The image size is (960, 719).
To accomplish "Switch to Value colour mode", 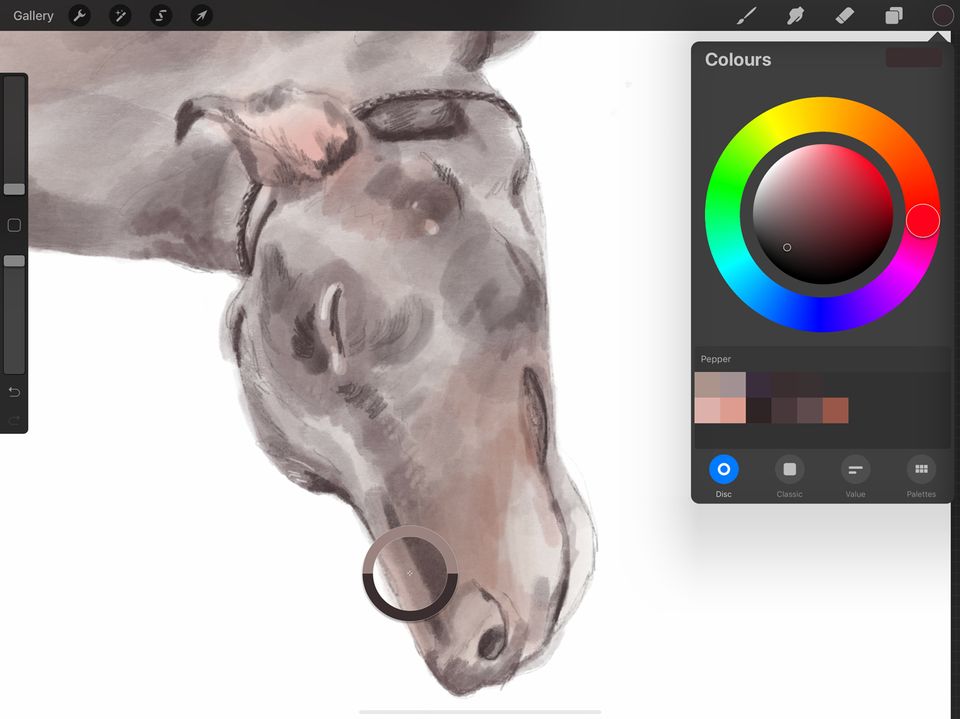I will [x=855, y=471].
